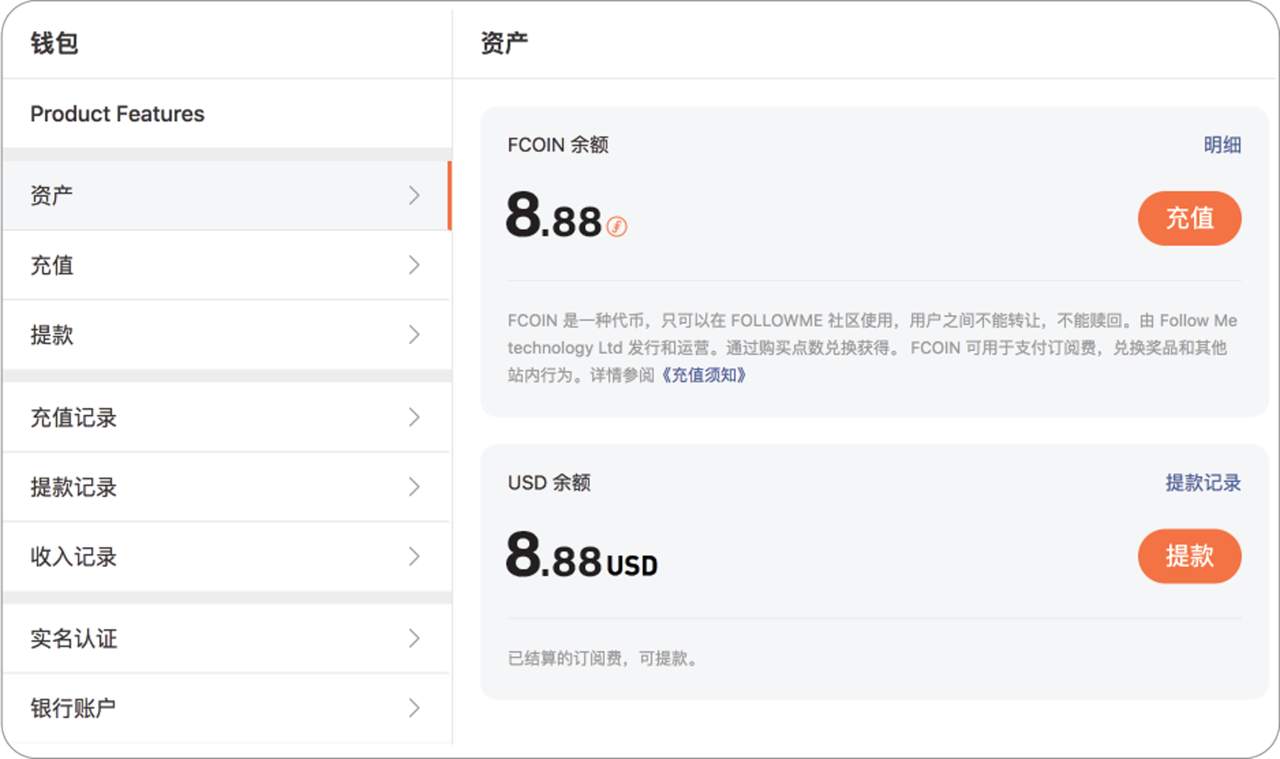This screenshot has width=1280, height=759.
Task: Click the Product Features heading
Action: 117,114
